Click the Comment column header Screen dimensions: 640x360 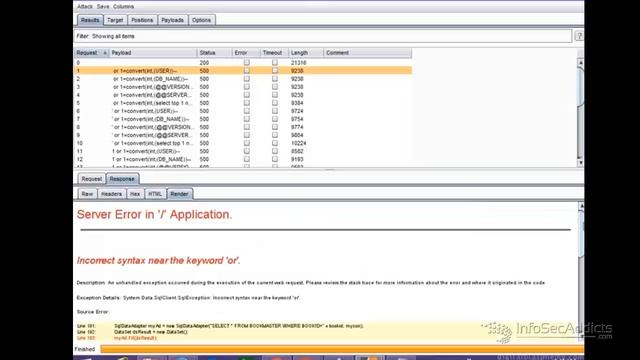click(x=367, y=53)
